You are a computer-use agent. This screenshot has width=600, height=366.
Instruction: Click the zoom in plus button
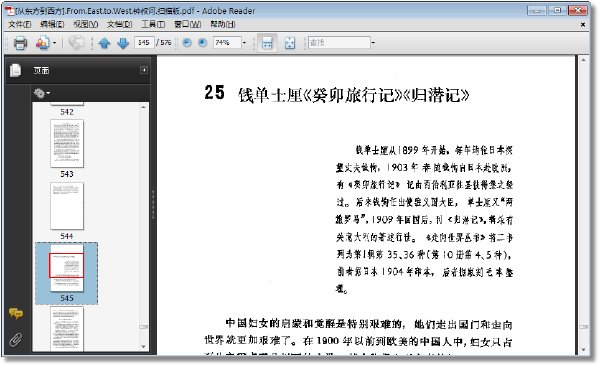click(202, 42)
